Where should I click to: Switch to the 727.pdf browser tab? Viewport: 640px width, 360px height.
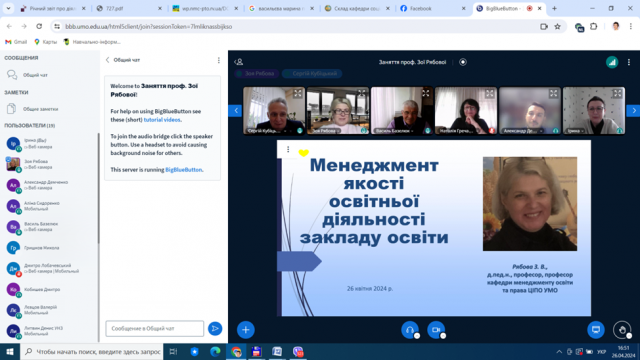coord(129,8)
